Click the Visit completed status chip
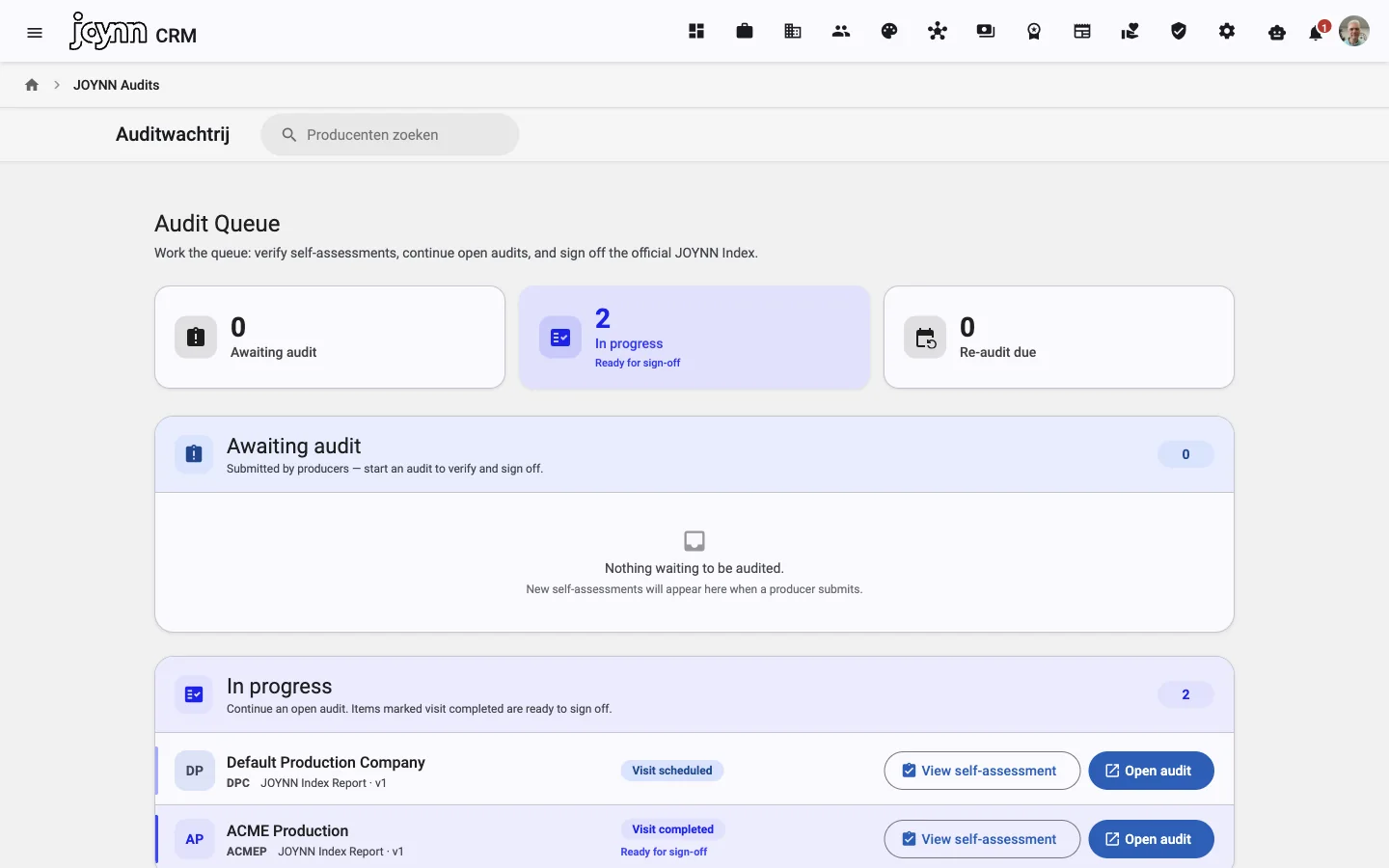 coord(673,829)
